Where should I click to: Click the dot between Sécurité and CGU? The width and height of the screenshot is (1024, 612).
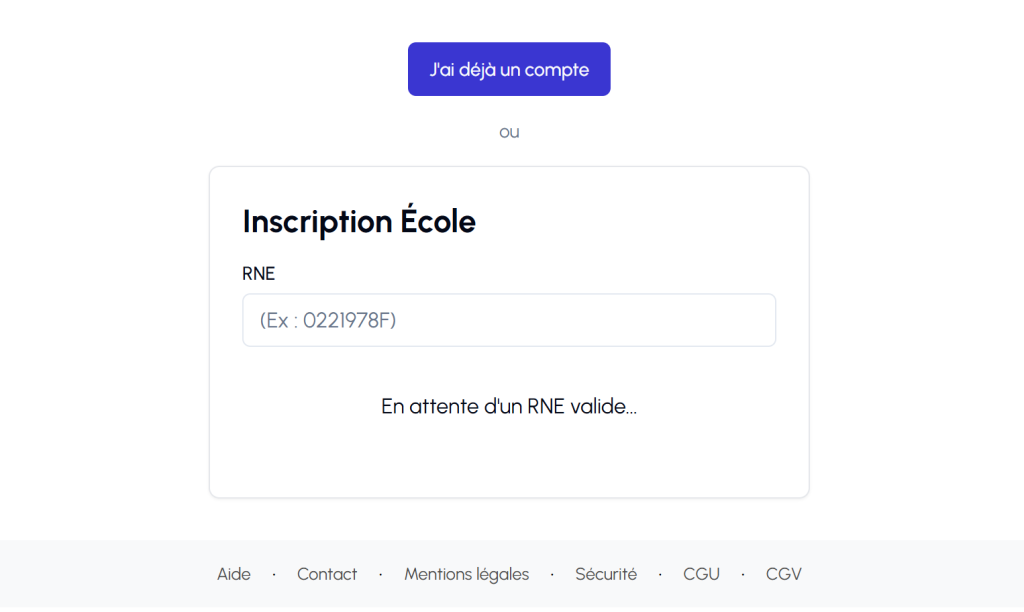[x=660, y=574]
